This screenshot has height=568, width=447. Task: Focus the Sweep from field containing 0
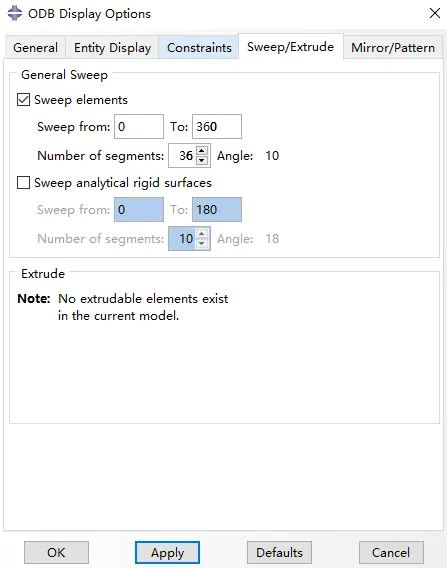(139, 126)
